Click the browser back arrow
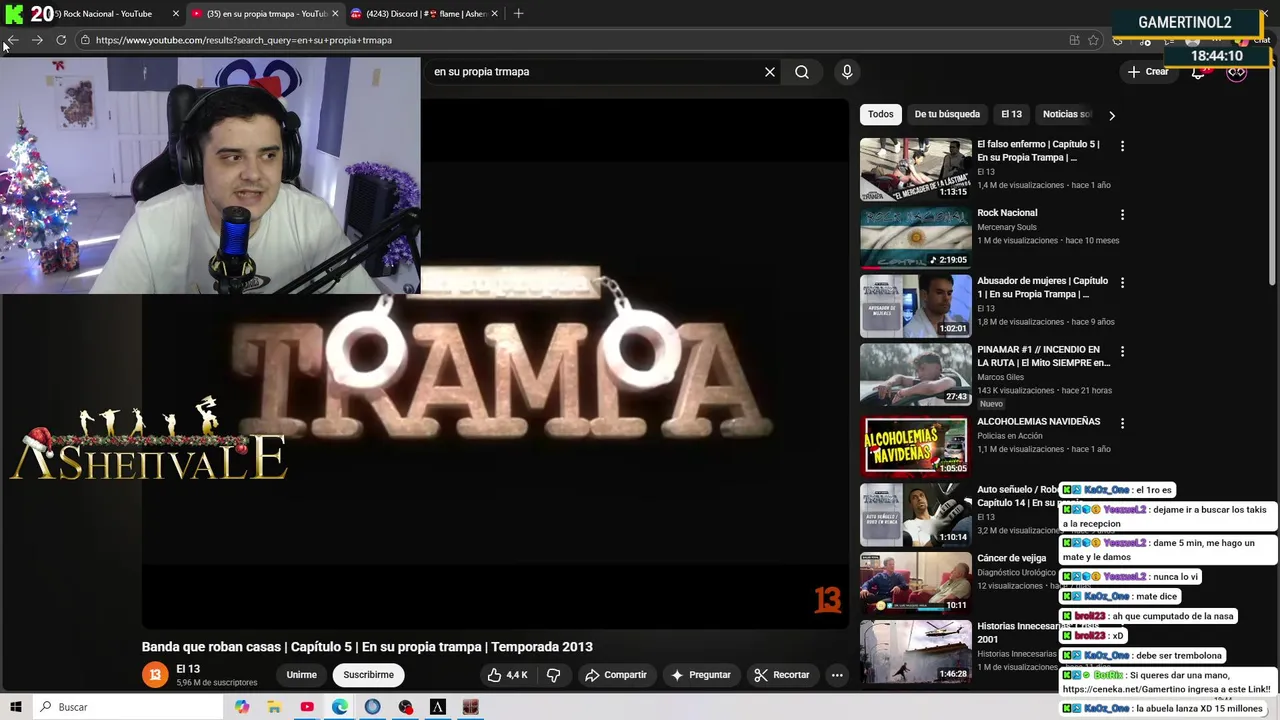 tap(12, 40)
